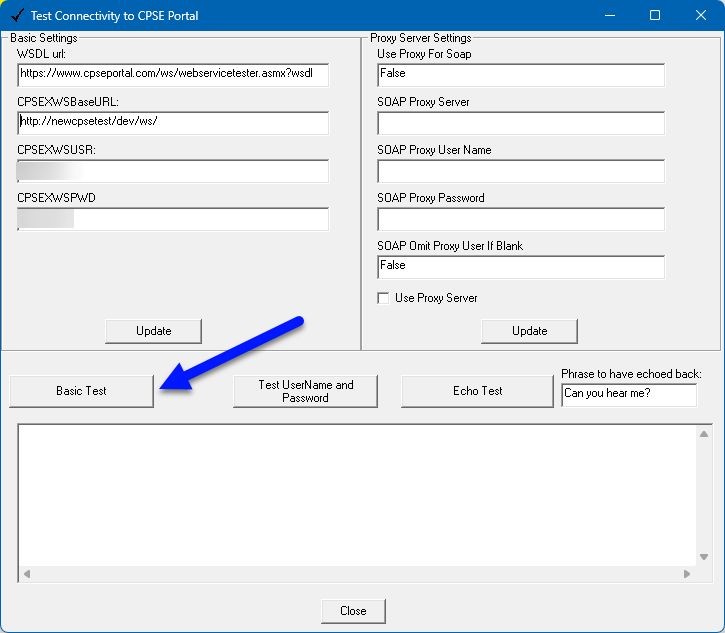Run Test UserName and Password

pos(305,391)
